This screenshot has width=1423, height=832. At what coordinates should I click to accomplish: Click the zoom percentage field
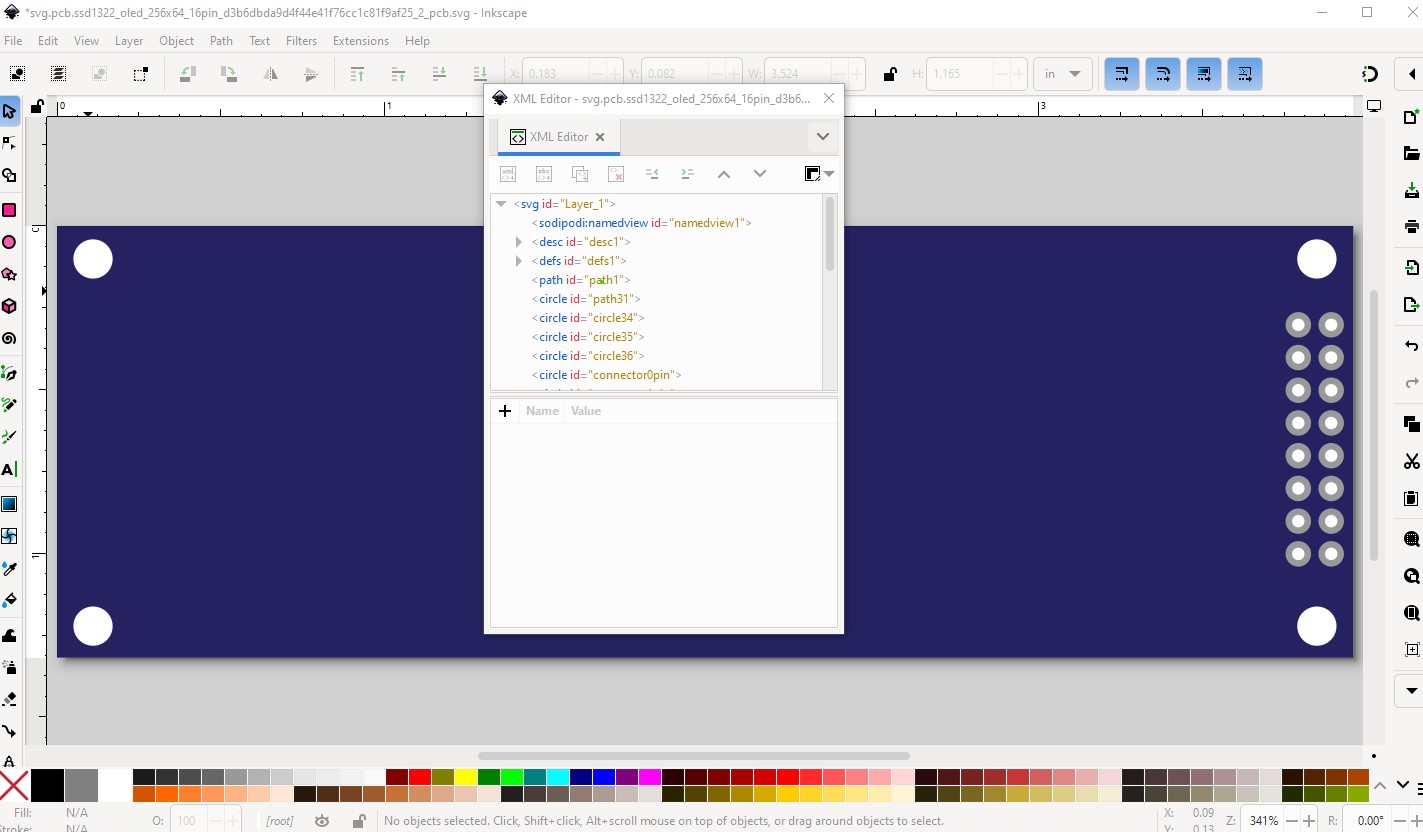click(1263, 821)
